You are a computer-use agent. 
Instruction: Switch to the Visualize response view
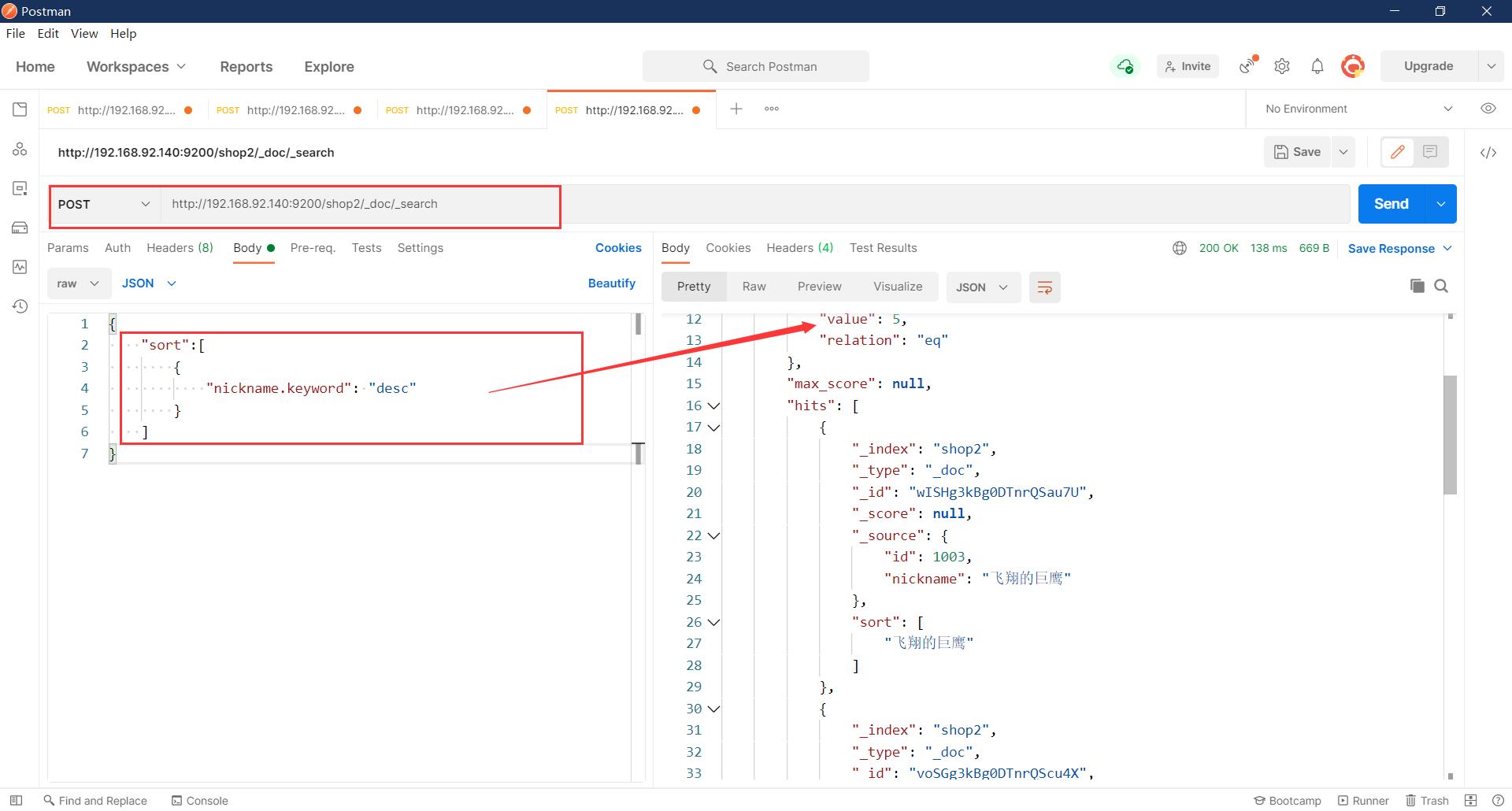(898, 287)
